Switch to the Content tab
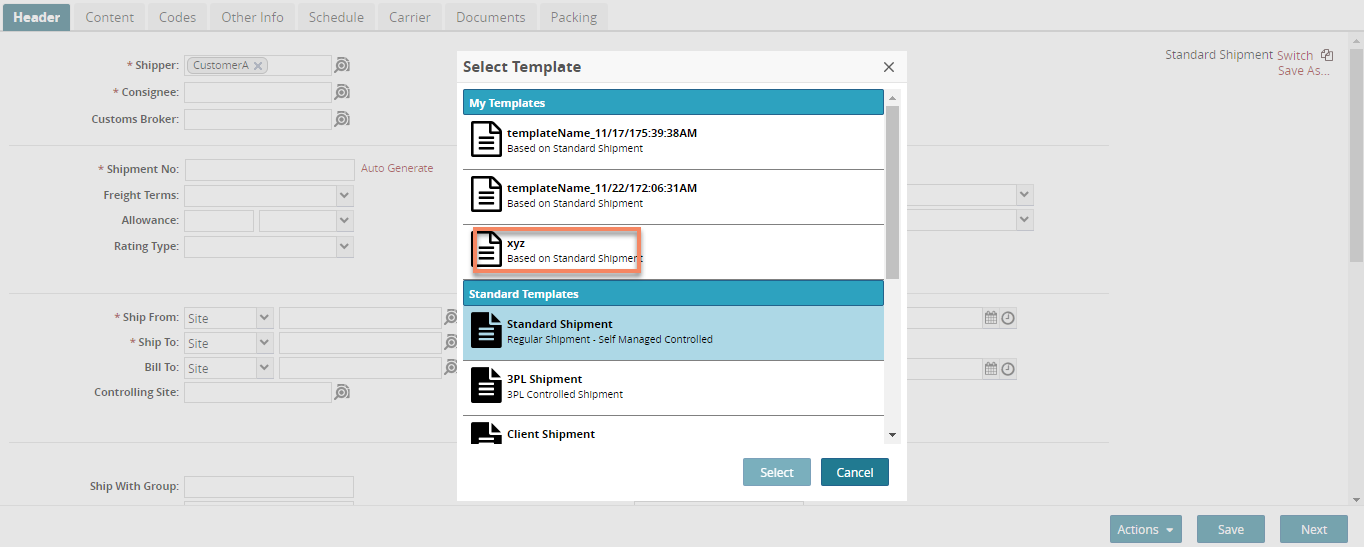Image resolution: width=1364 pixels, height=547 pixels. point(109,17)
